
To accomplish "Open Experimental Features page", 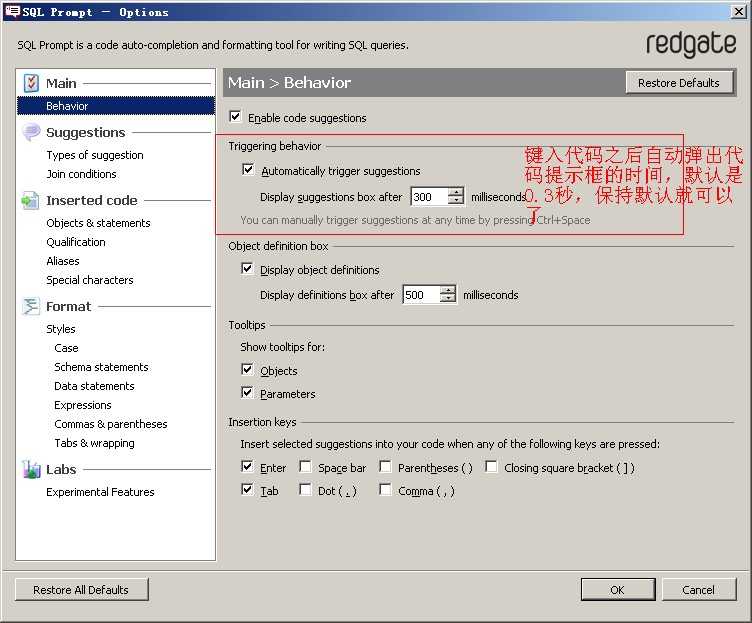I will point(100,492).
